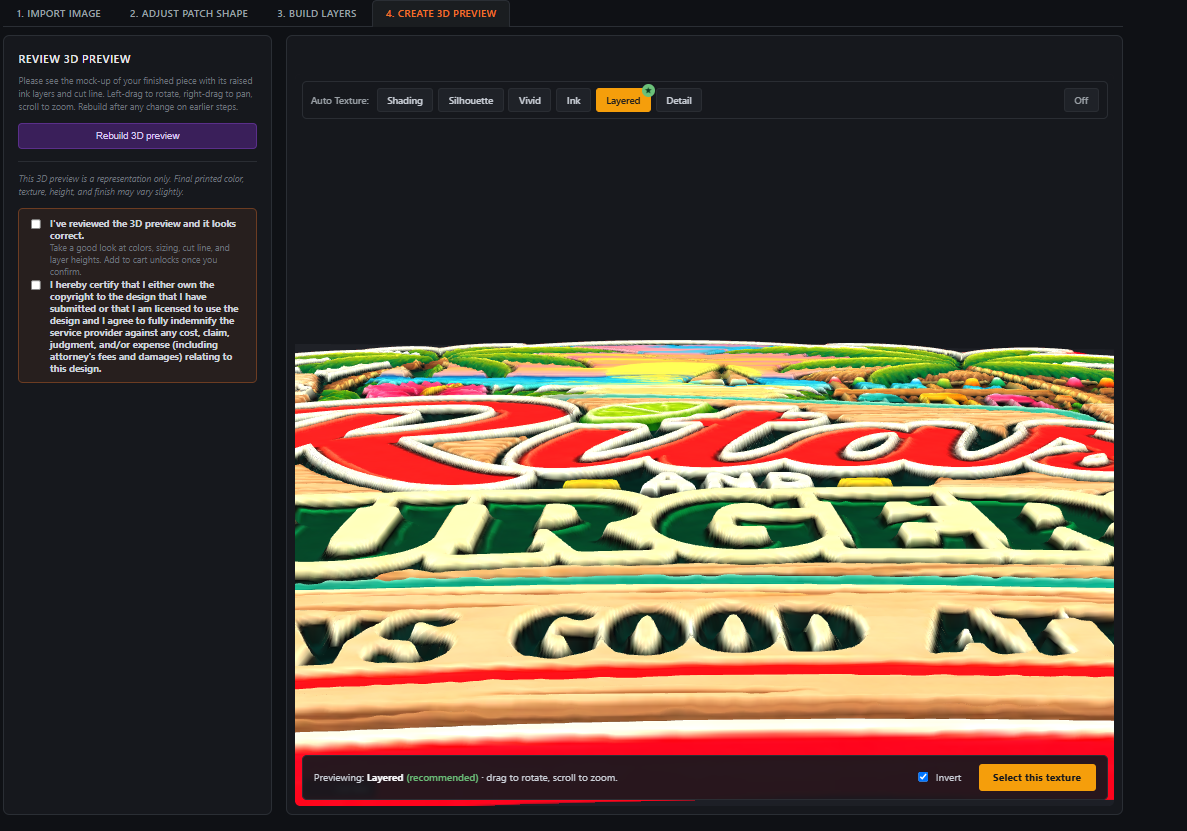Switch to 2. Adjust Patch Shape tab

(x=188, y=14)
